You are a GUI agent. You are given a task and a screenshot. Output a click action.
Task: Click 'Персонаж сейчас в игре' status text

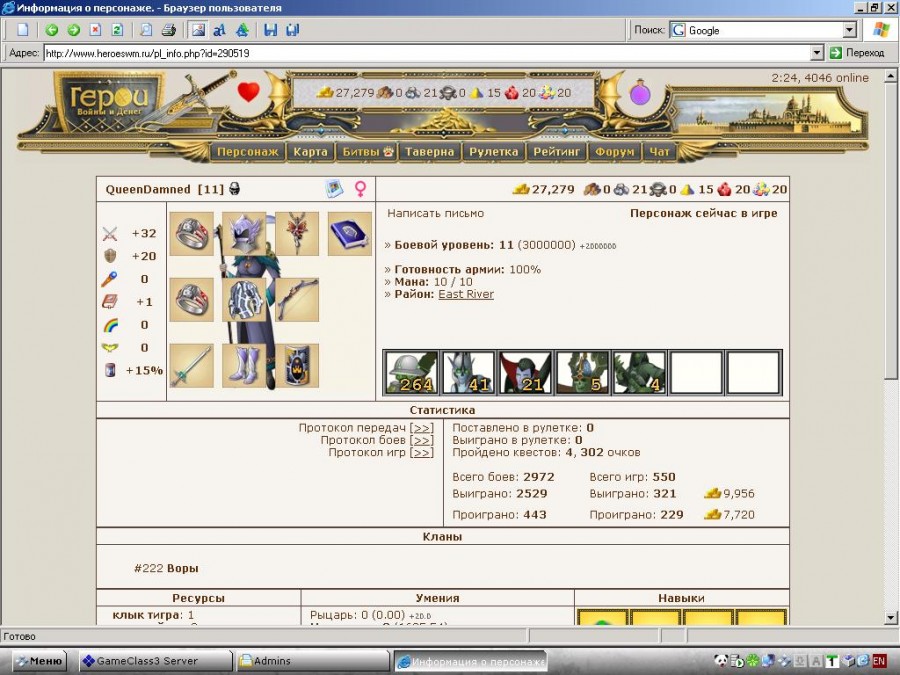click(704, 213)
